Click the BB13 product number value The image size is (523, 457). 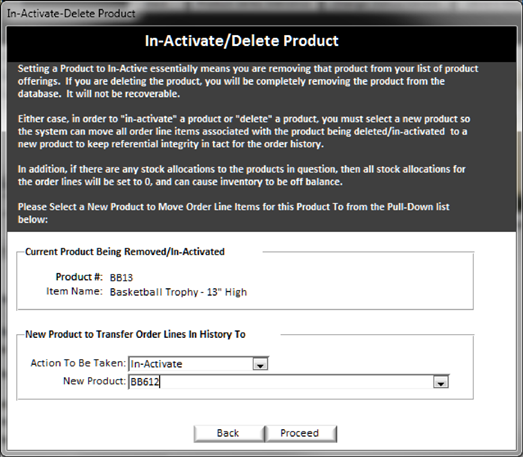click(121, 278)
